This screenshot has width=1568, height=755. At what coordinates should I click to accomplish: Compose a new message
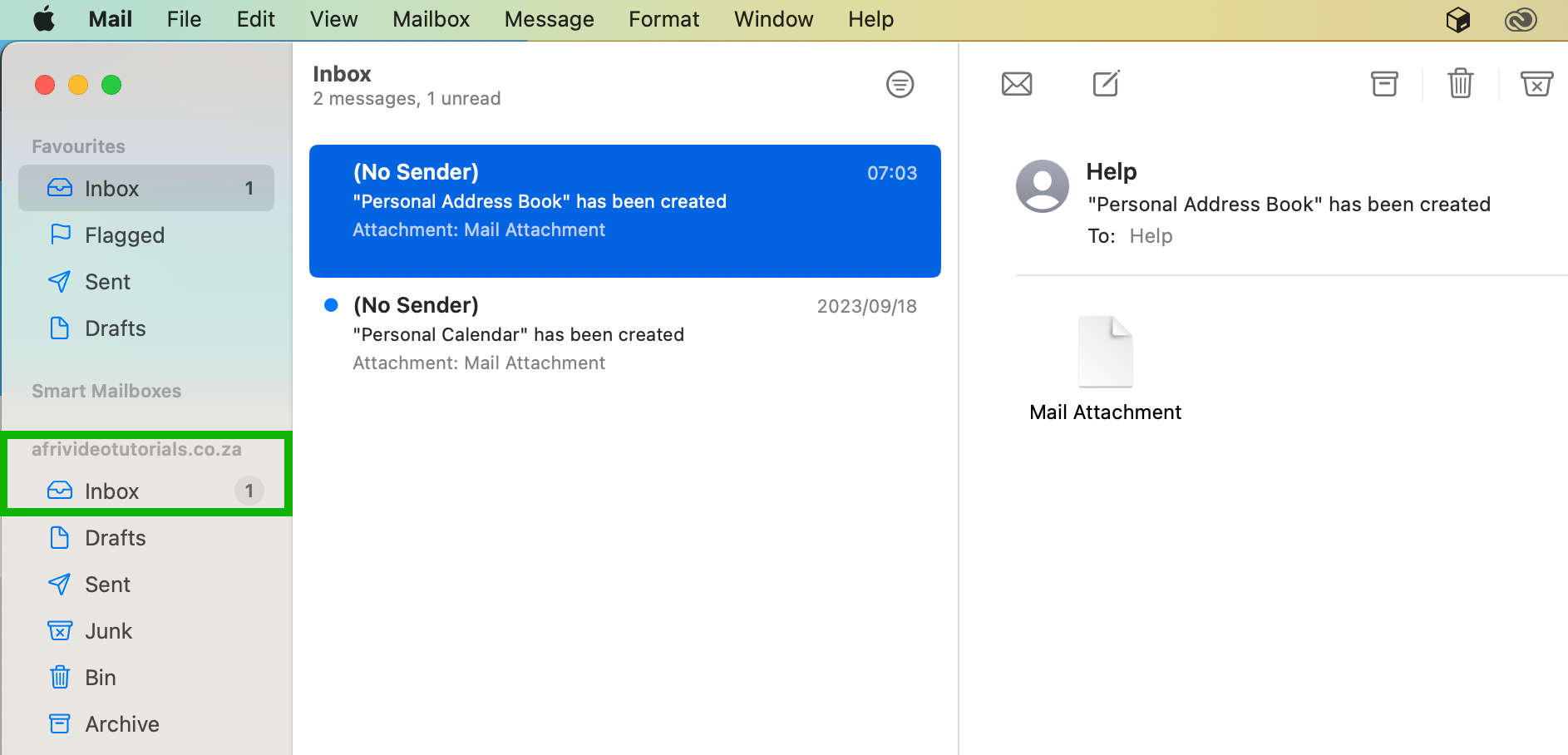[x=1106, y=84]
